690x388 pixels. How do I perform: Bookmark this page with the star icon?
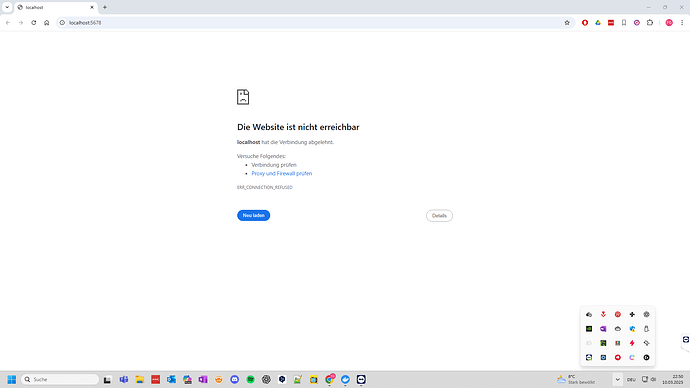tap(567, 22)
